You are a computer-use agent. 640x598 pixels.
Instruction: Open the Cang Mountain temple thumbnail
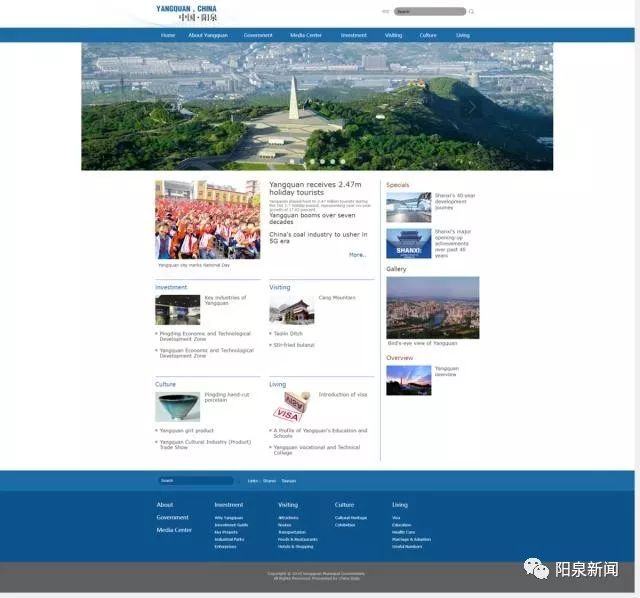pyautogui.click(x=291, y=310)
